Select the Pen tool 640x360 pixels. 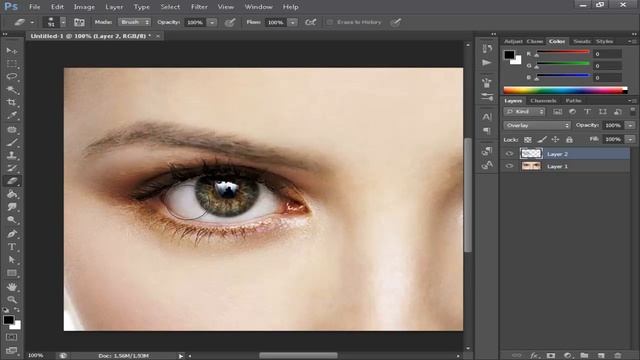(12, 234)
